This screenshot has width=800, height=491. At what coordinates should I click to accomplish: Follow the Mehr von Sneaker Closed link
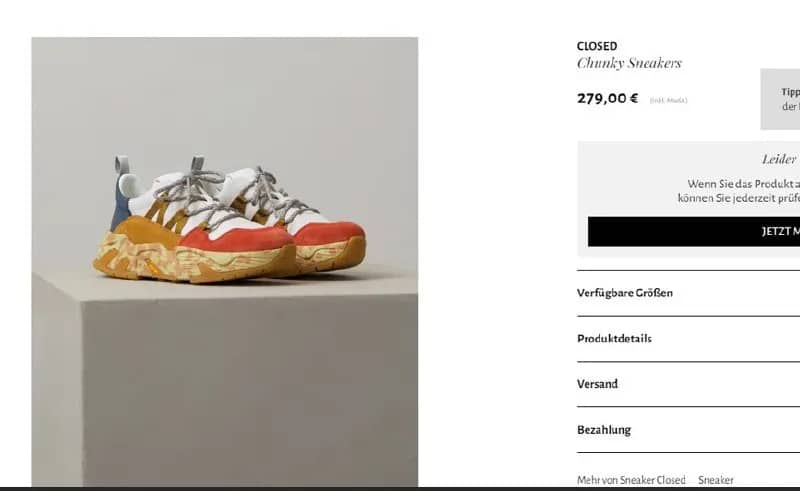click(631, 480)
